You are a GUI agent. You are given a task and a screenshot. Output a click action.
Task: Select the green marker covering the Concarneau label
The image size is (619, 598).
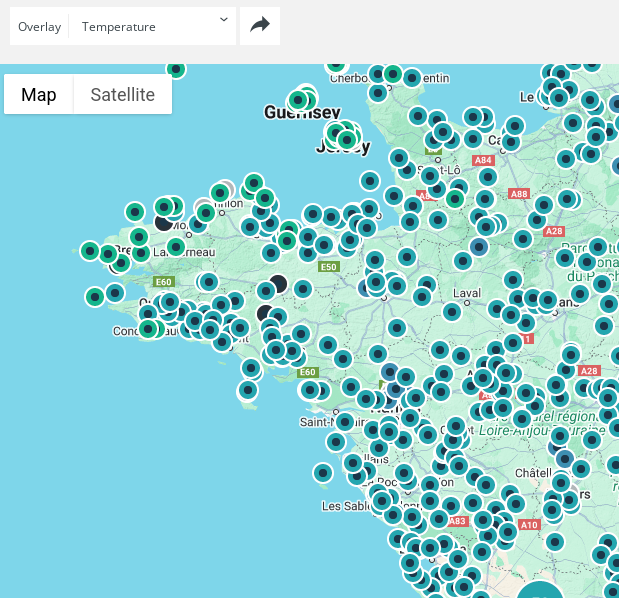click(x=148, y=328)
